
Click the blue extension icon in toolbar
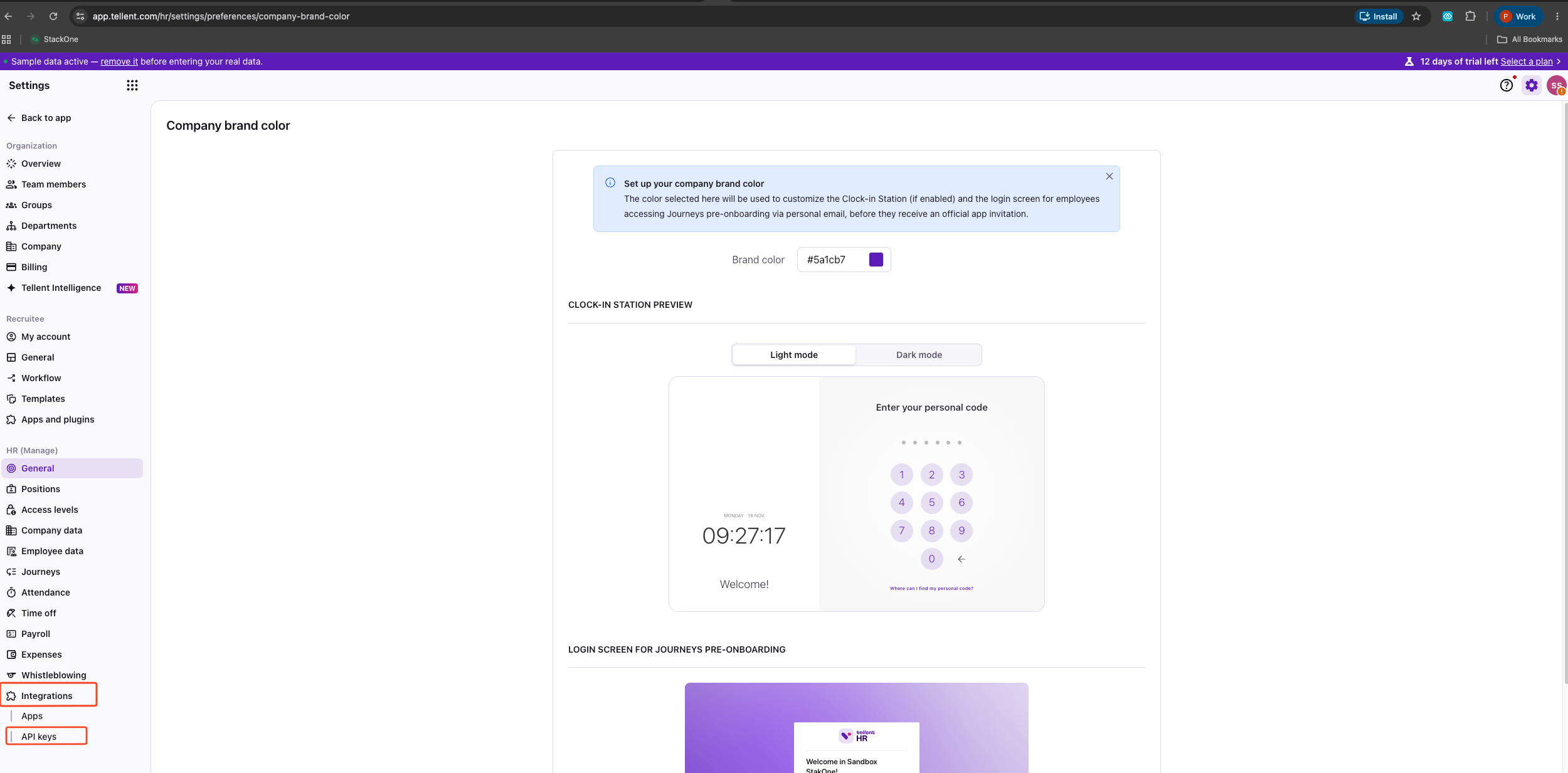click(1448, 16)
